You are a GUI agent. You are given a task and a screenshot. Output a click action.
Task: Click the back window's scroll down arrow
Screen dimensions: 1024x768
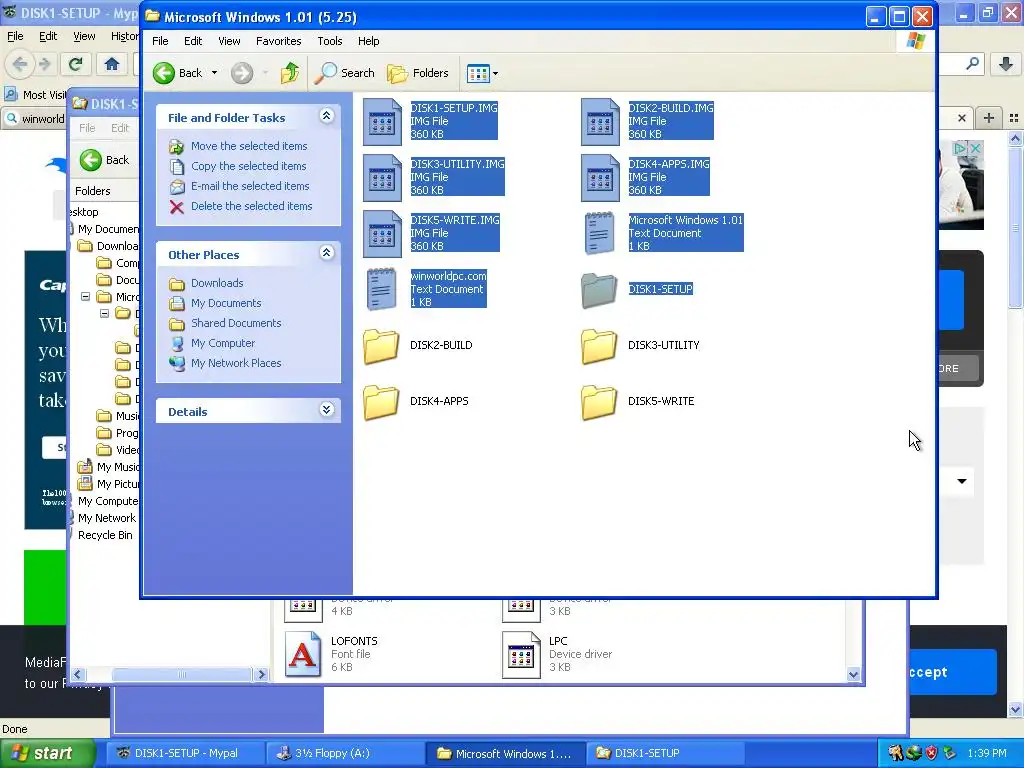click(854, 675)
